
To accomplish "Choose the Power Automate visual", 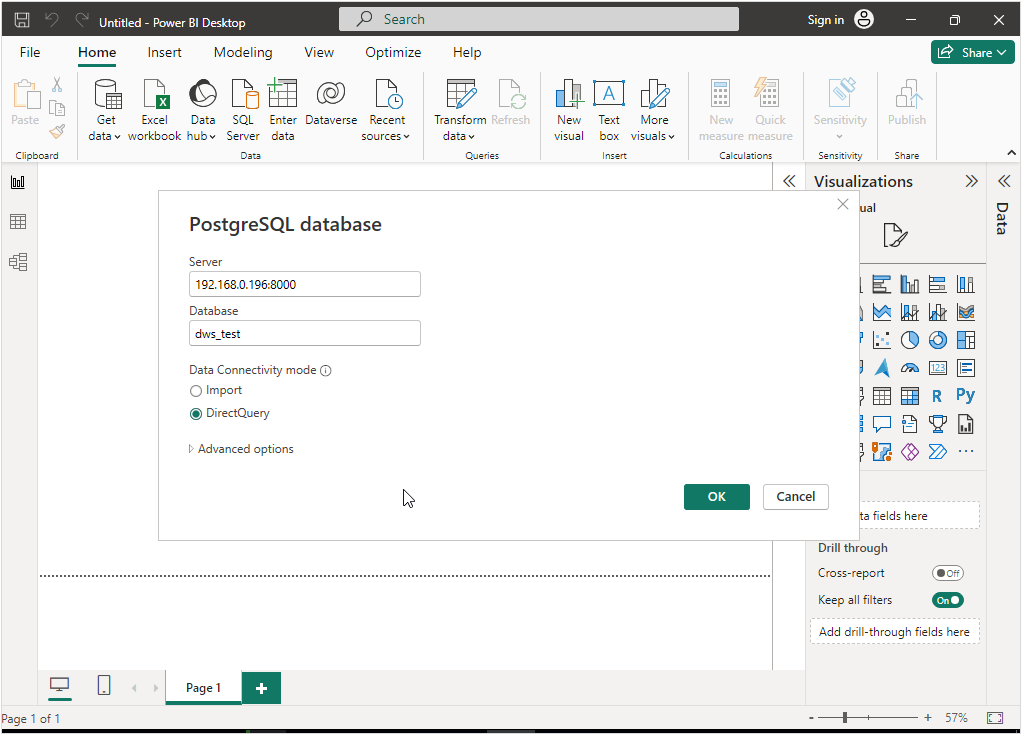I will (938, 451).
